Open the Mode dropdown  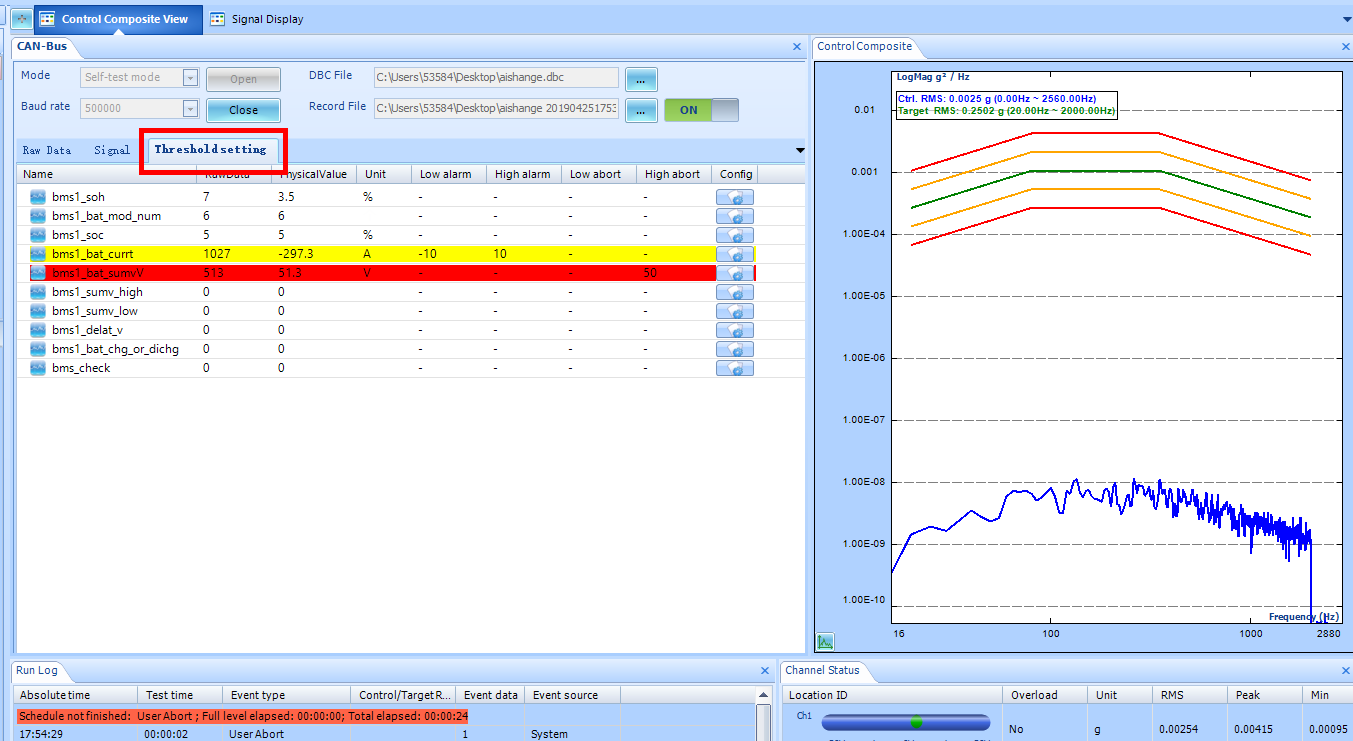(190, 77)
